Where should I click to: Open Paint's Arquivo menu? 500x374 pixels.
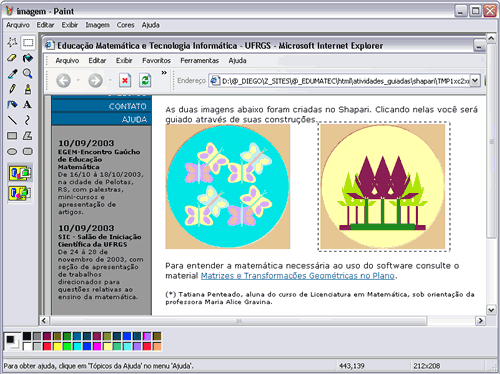click(18, 25)
